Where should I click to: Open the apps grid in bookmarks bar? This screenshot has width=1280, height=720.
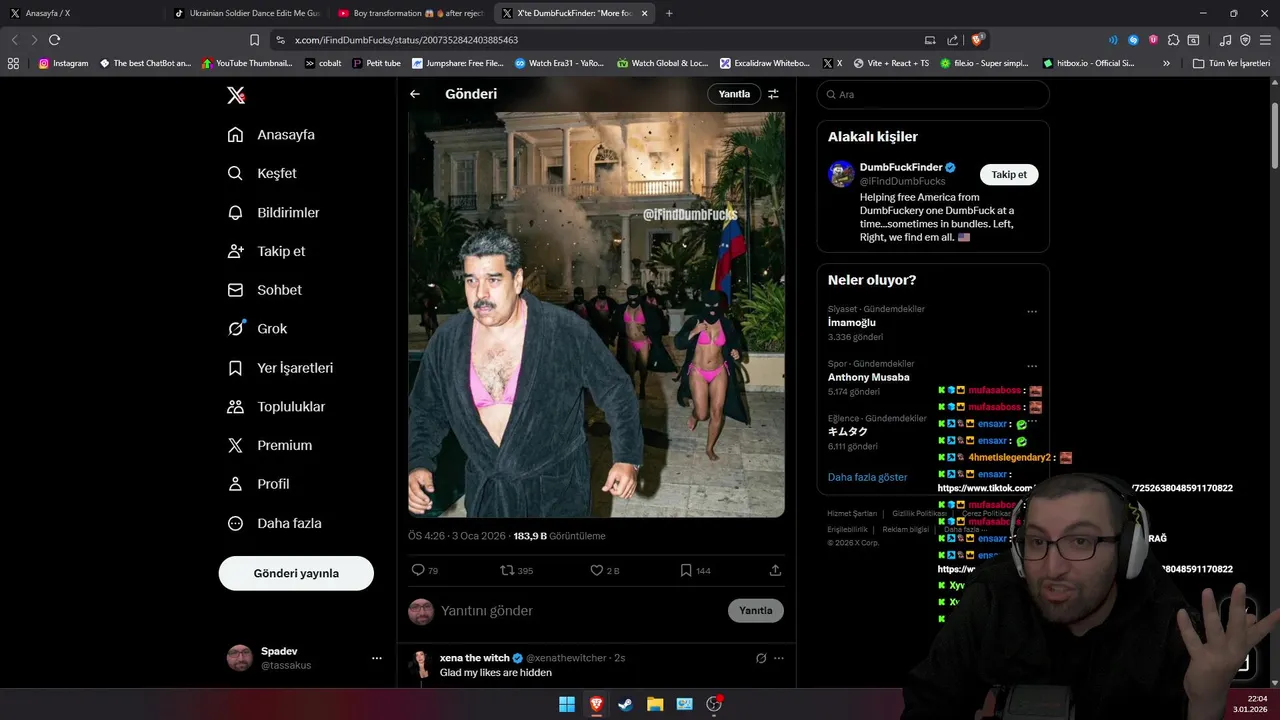coord(13,63)
